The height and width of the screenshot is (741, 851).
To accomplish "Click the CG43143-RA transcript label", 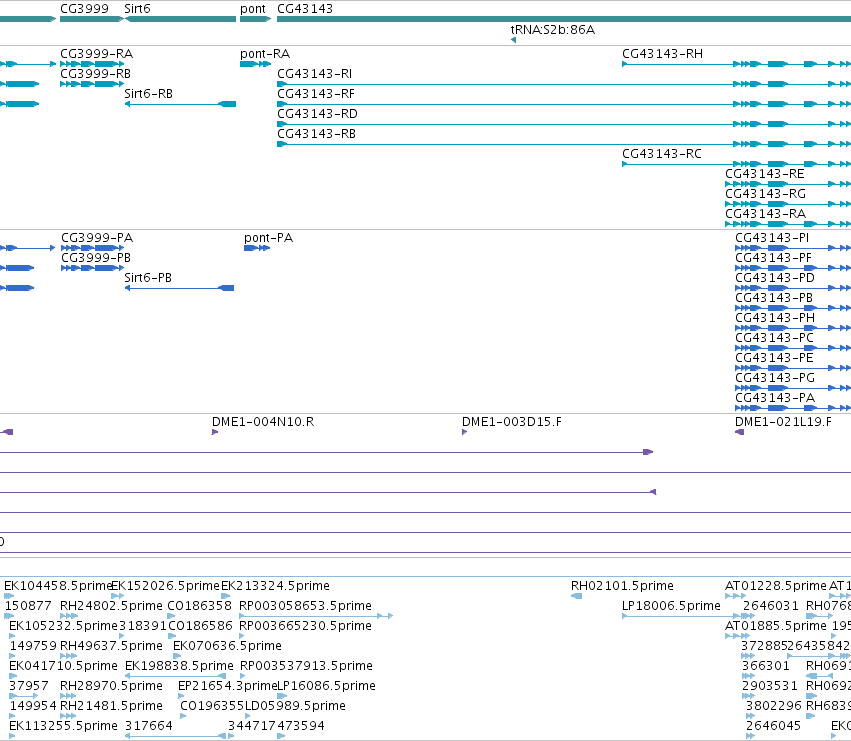I will tap(765, 214).
